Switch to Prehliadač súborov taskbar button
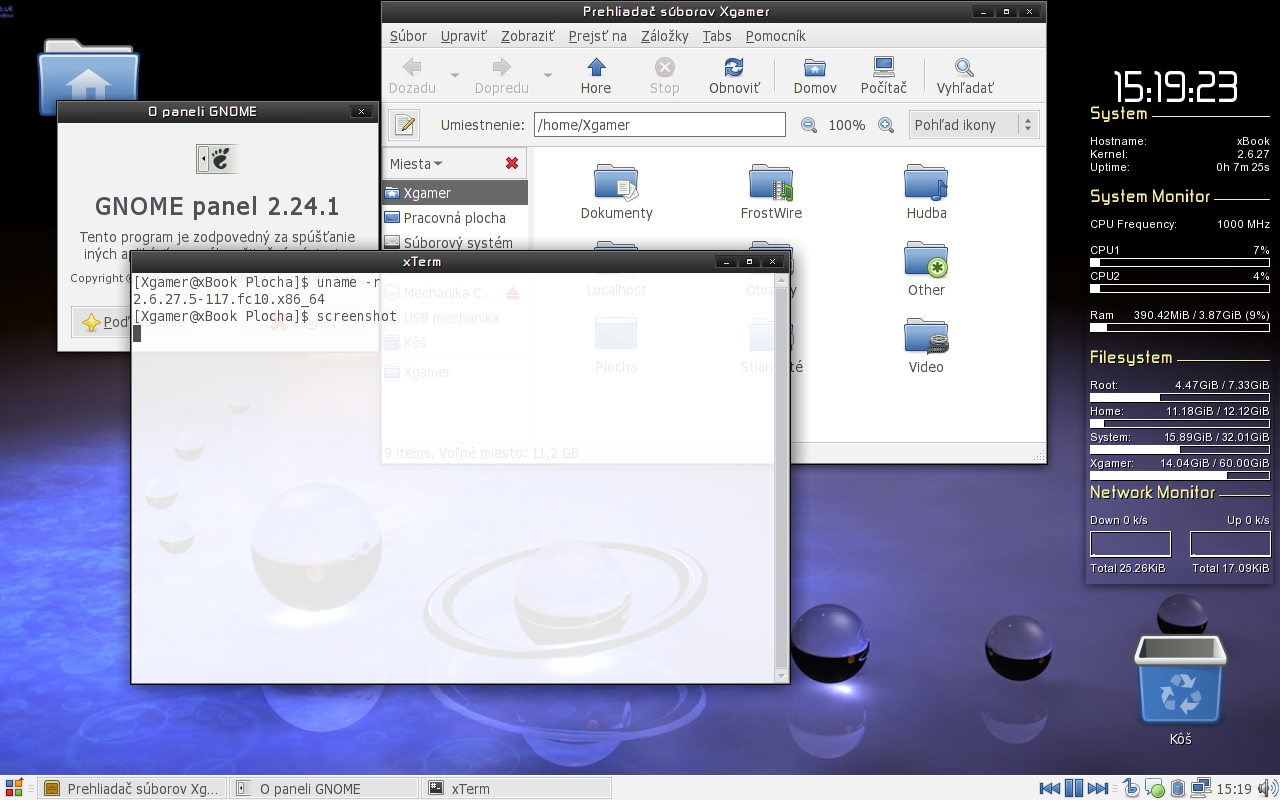Viewport: 1280px width, 800px height. pyautogui.click(x=132, y=788)
